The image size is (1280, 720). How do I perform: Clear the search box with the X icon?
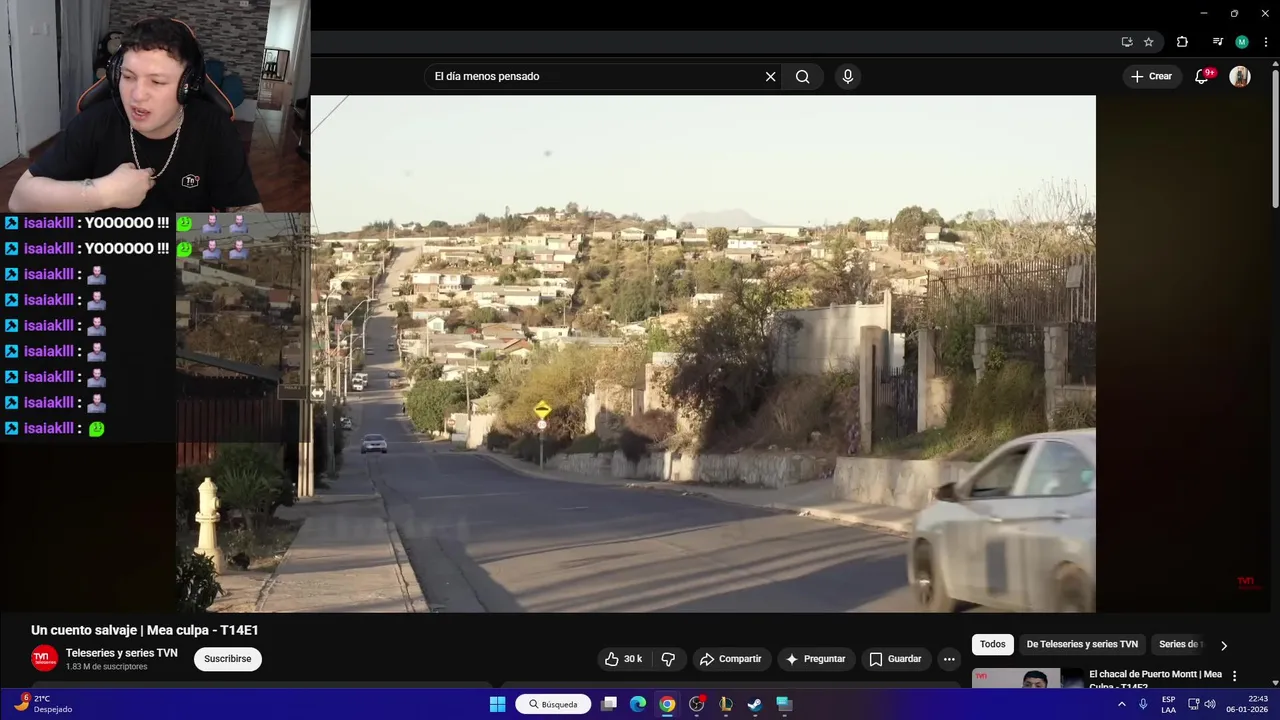(x=770, y=77)
